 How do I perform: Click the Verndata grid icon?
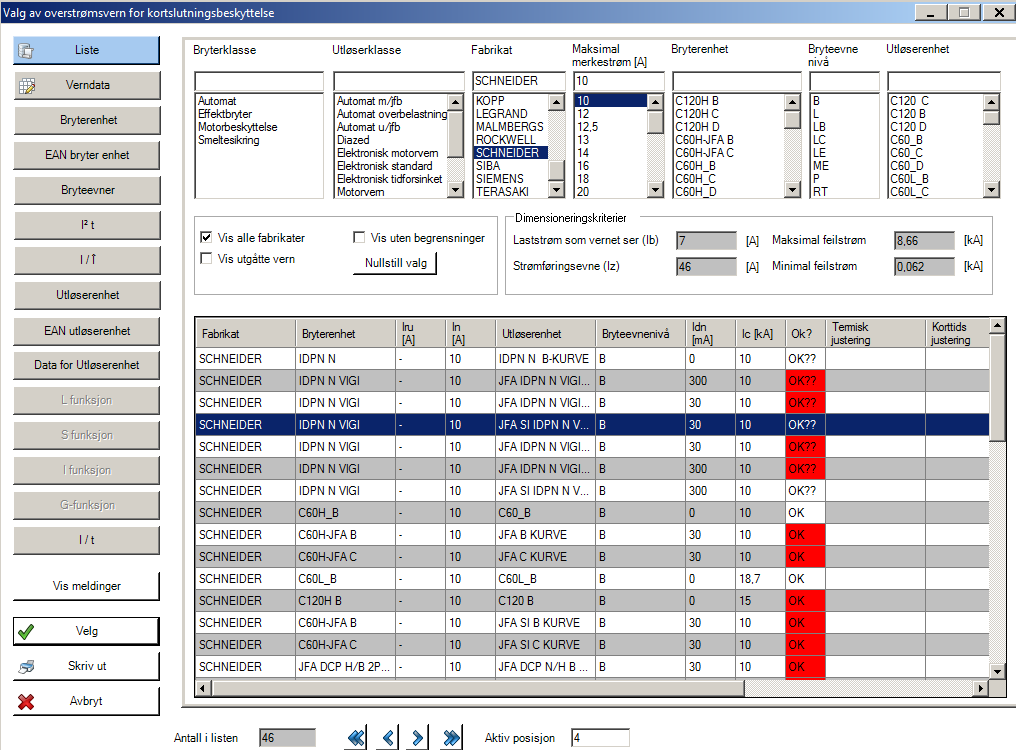(x=27, y=86)
